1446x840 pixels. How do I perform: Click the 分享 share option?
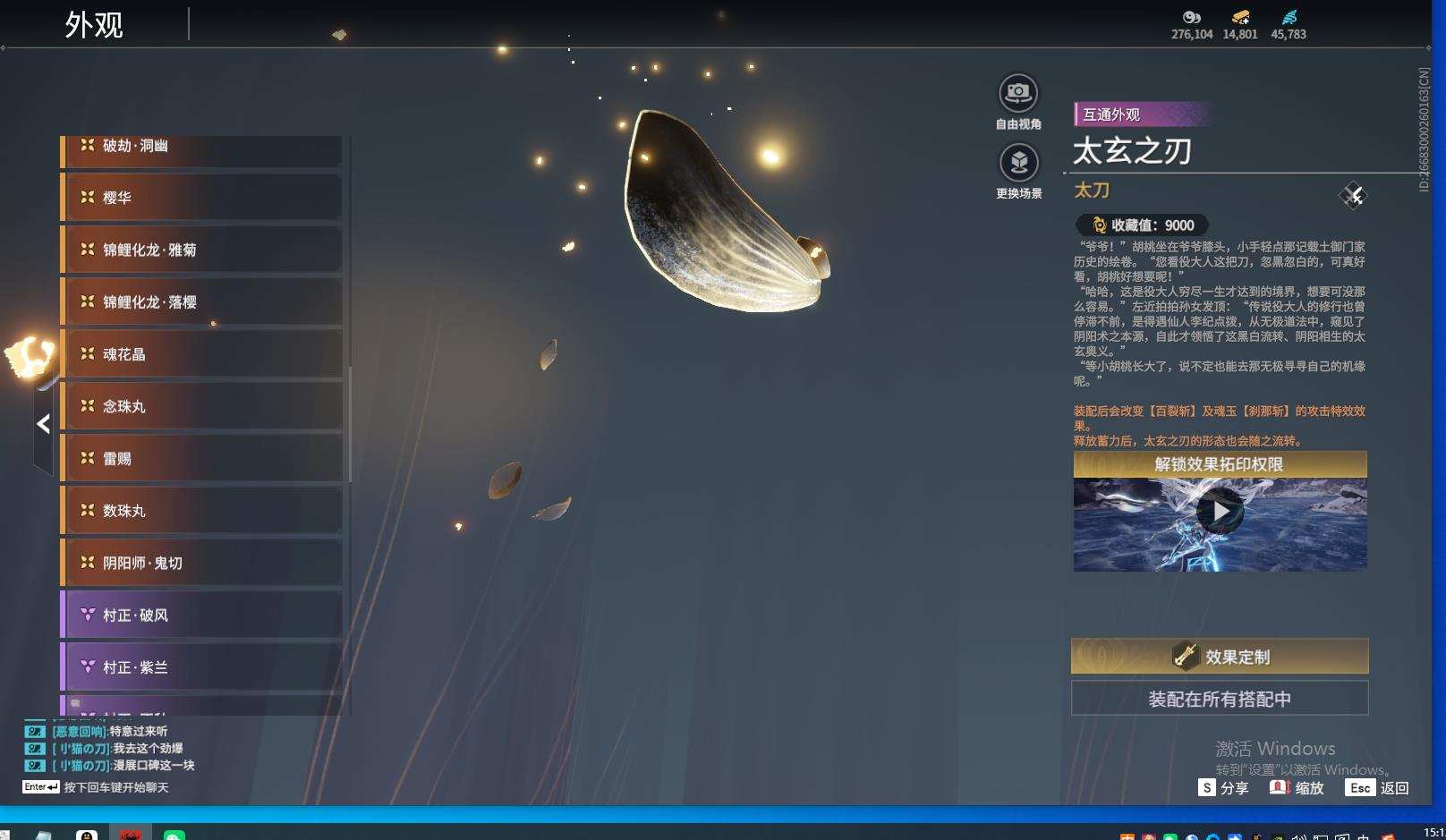tap(1223, 788)
